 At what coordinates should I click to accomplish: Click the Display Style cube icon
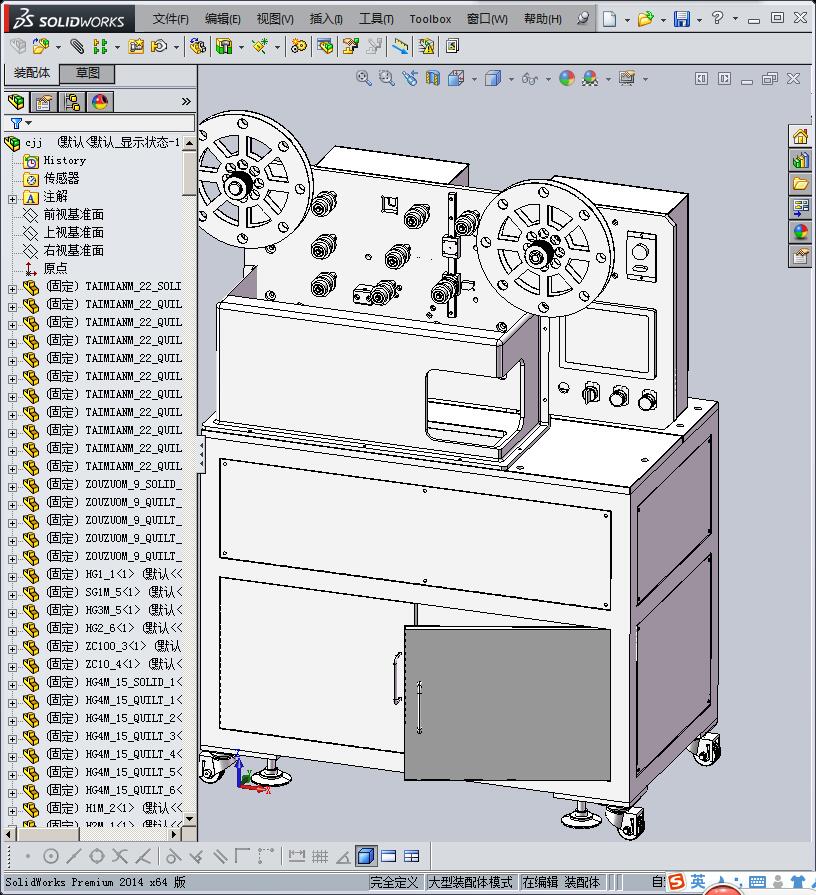click(492, 78)
